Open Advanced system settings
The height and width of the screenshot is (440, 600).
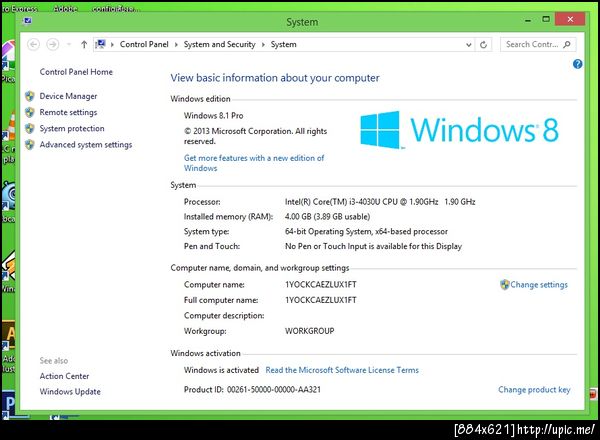tap(86, 145)
